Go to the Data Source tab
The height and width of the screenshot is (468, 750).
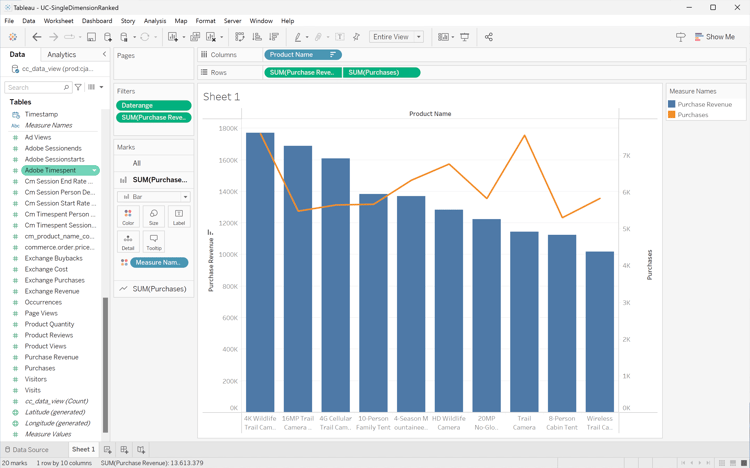27,450
